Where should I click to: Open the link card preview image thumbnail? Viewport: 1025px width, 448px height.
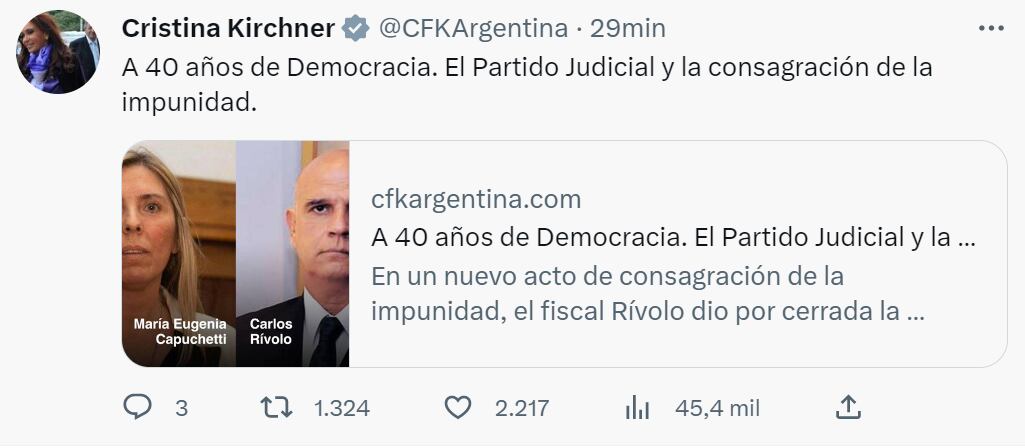pos(235,254)
